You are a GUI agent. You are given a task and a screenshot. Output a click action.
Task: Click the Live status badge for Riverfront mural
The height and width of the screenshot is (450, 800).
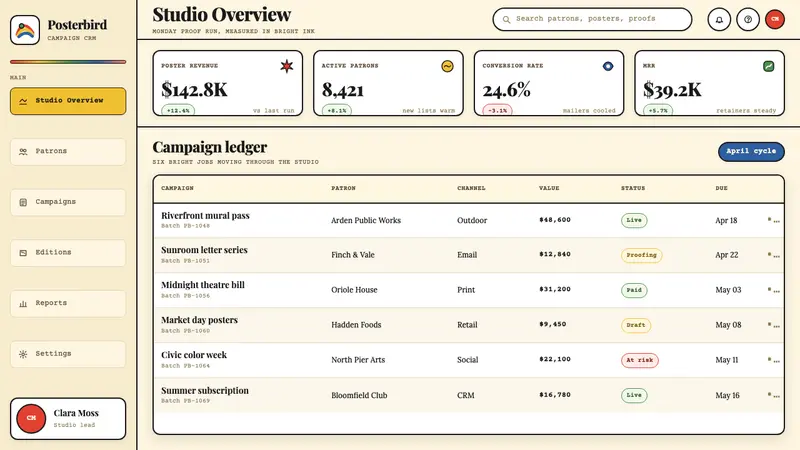pyautogui.click(x=634, y=220)
